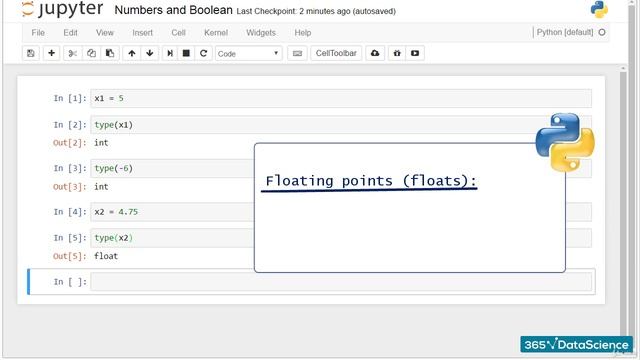Open the Help menu
Viewport: 640px width, 360px height.
click(x=302, y=33)
